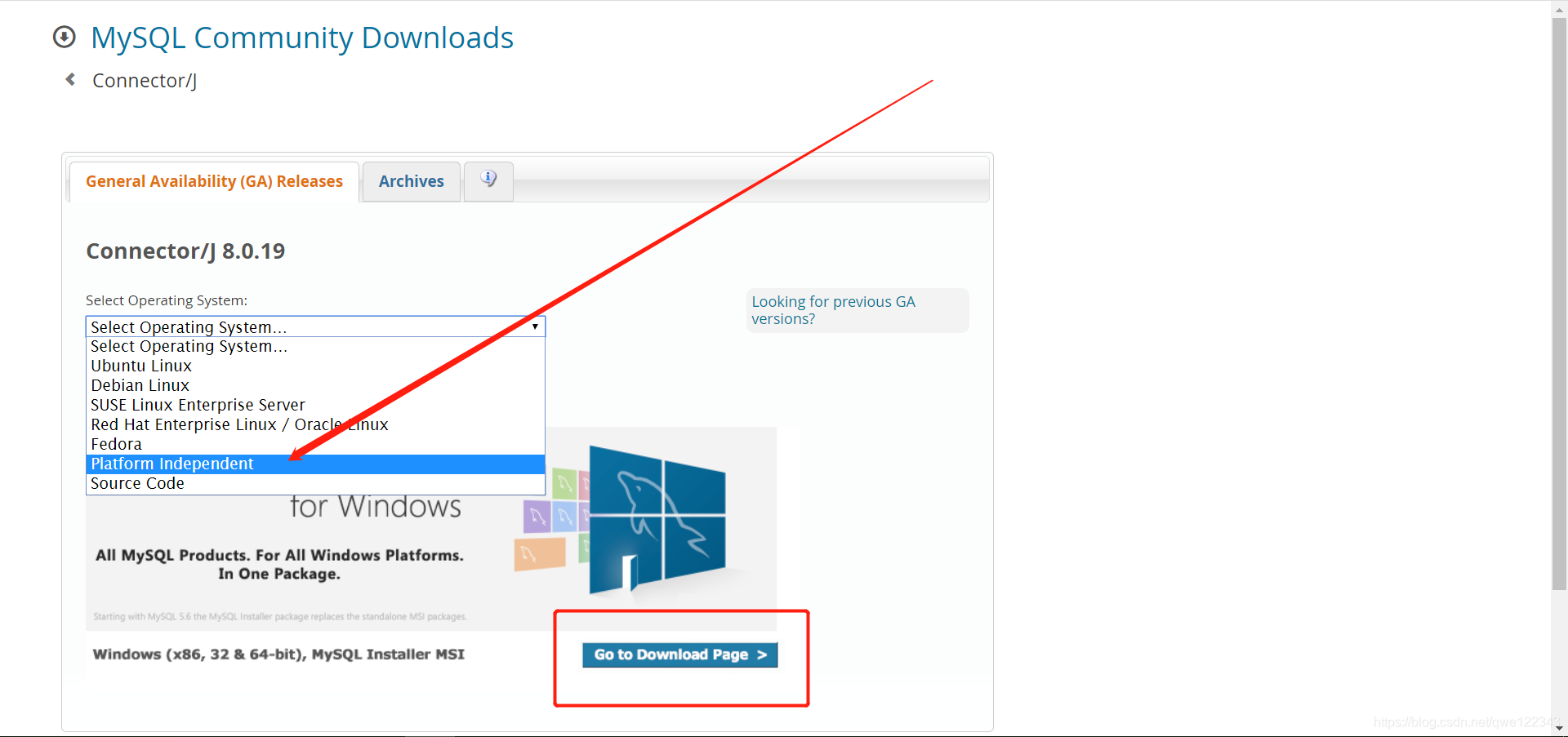The image size is (1568, 737).
Task: Switch to General Availability (GA) Releases tab
Action: pyautogui.click(x=214, y=181)
